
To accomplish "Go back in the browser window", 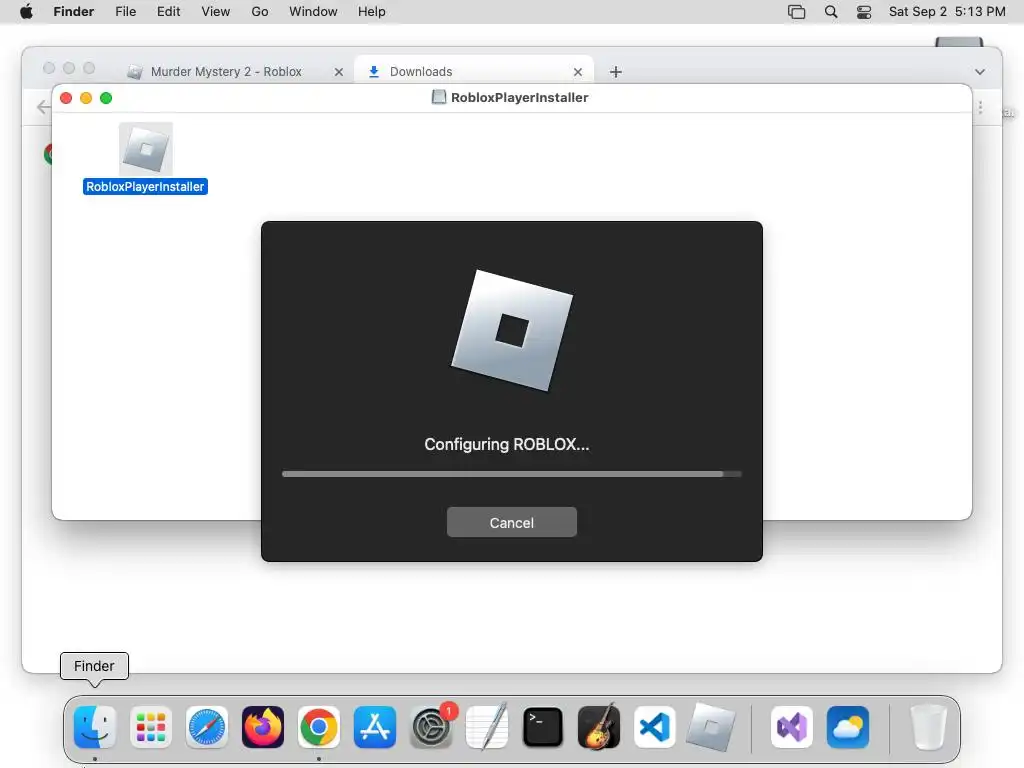I will 43,107.
